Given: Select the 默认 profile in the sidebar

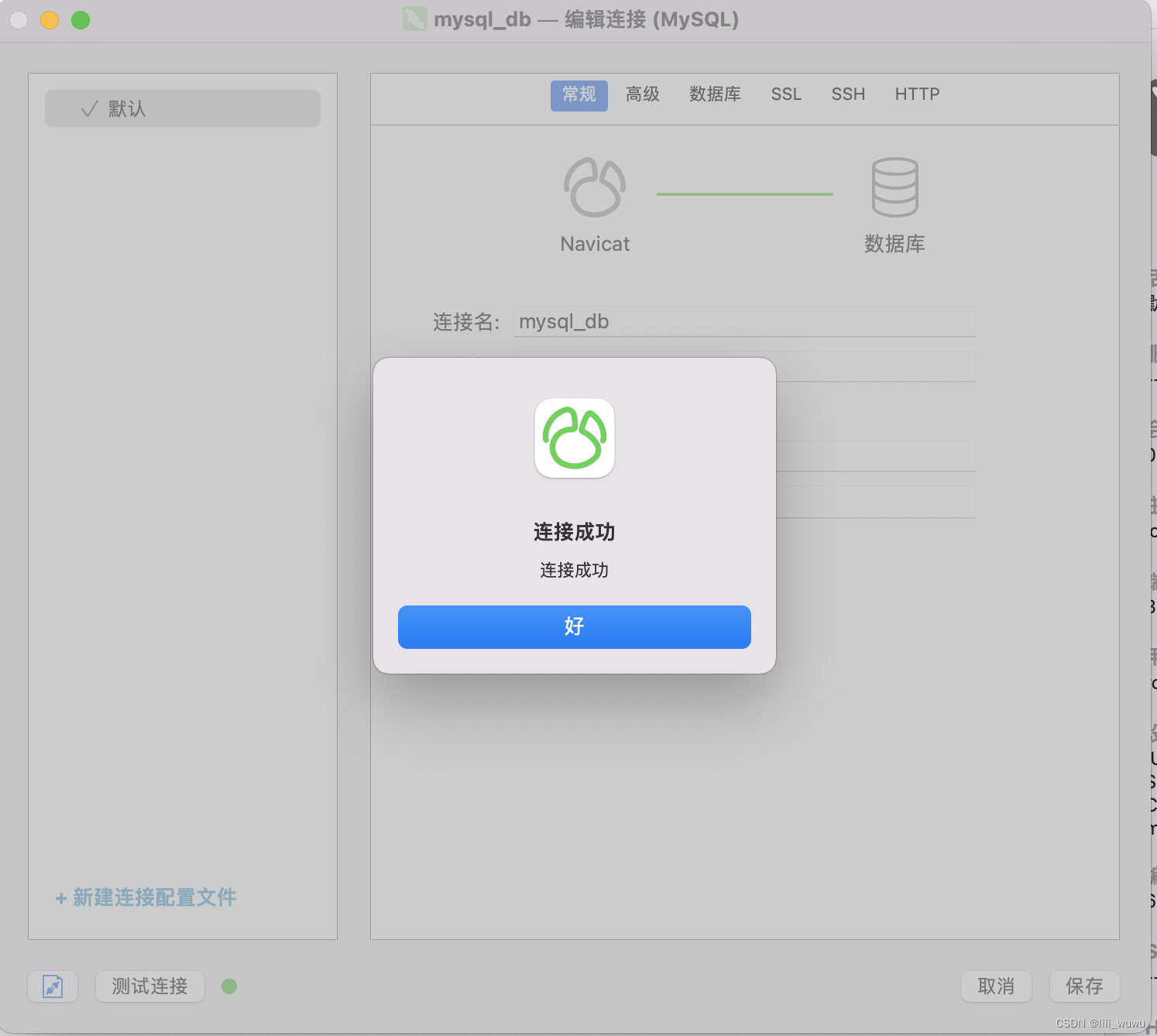Looking at the screenshot, I should click(182, 109).
